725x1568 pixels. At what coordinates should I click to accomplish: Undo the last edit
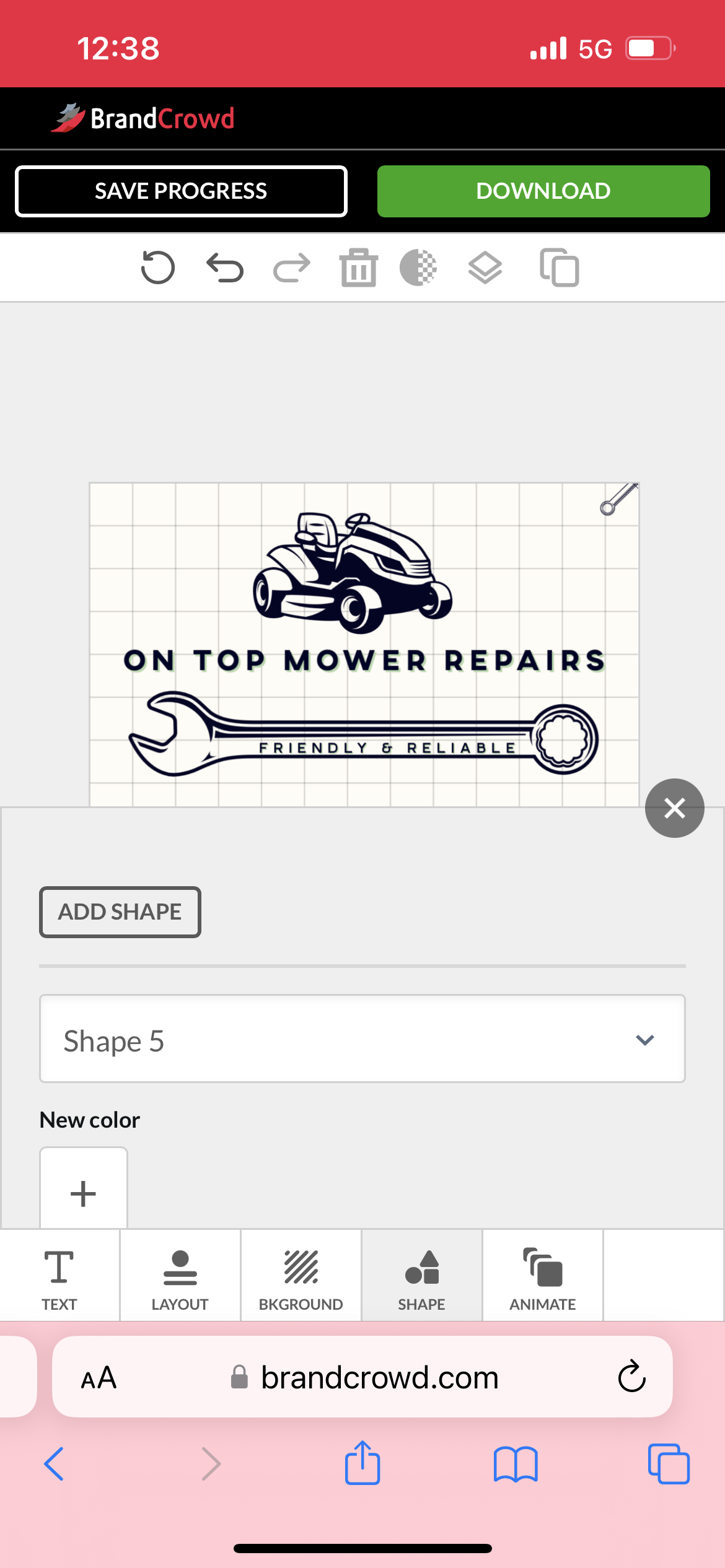(225, 268)
